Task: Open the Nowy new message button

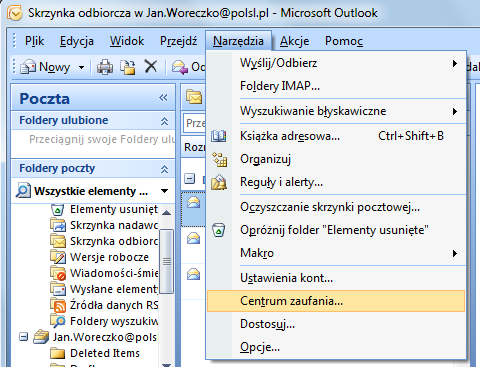Action: click(45, 67)
